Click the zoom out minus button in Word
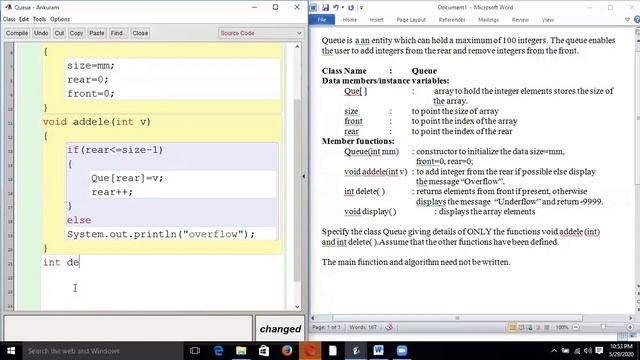This screenshot has height=360, width=640. pos(576,327)
